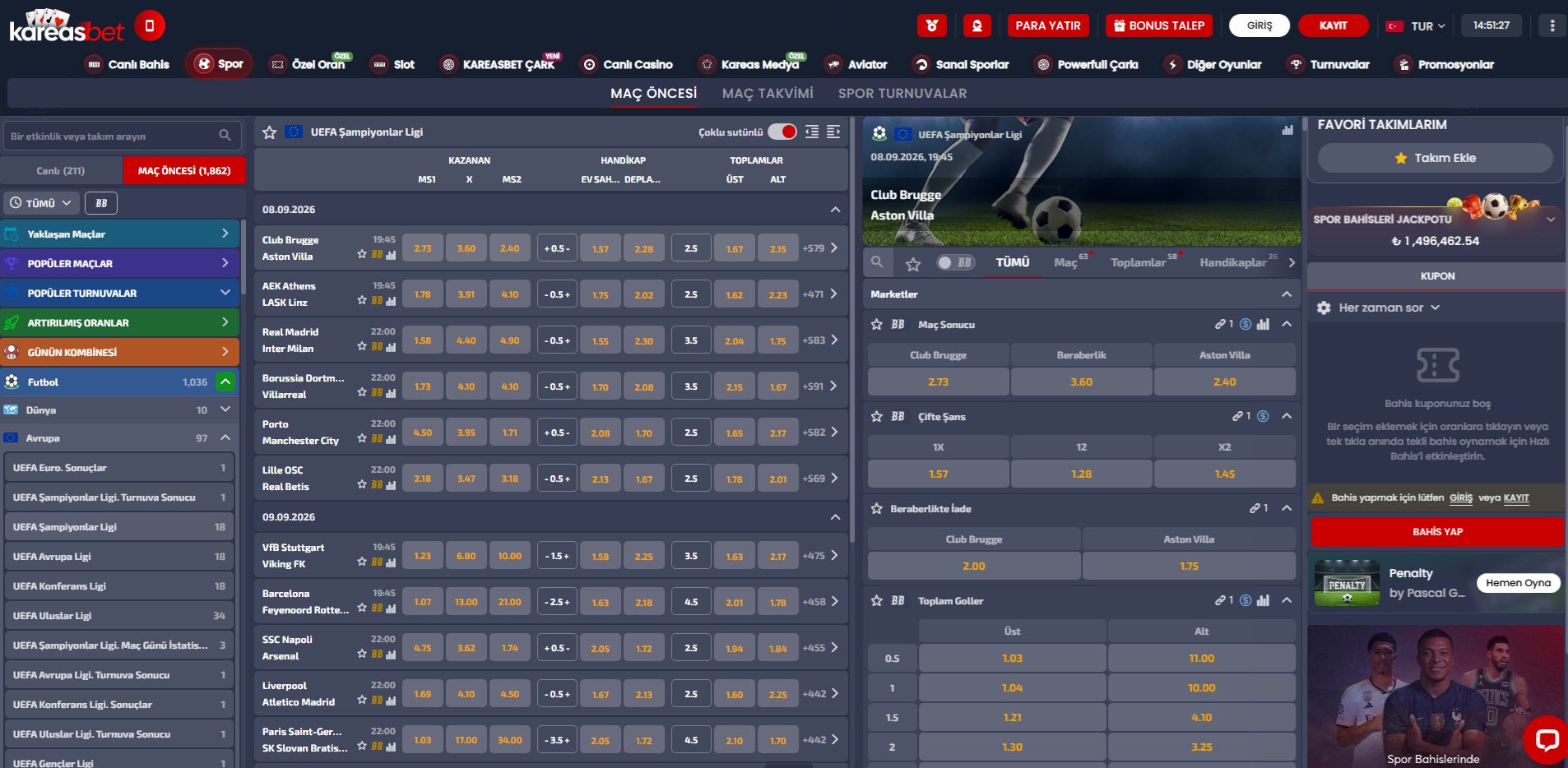Click the market search magnifier icon
The height and width of the screenshot is (768, 1568).
point(877,262)
